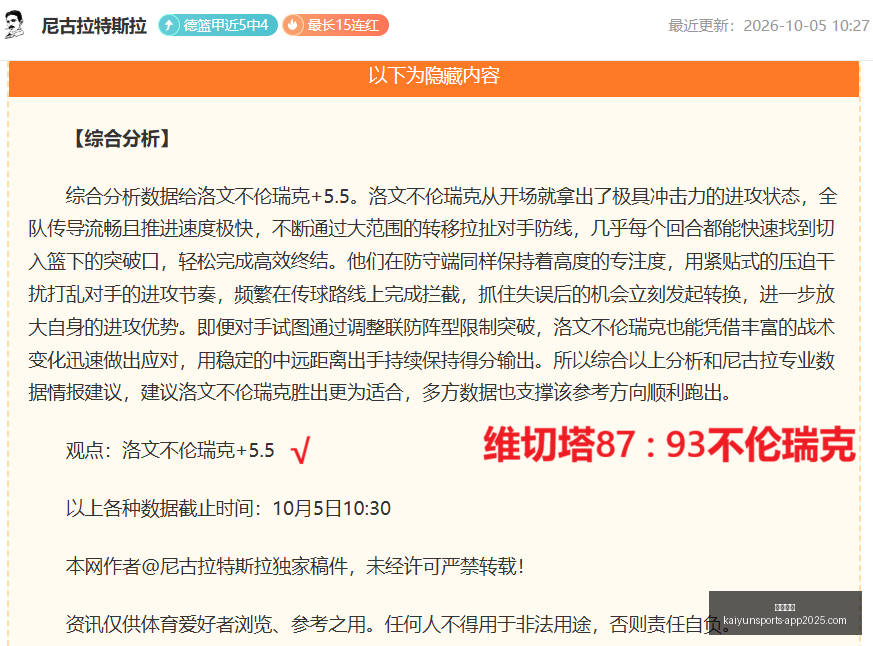Select the red checkmark next to 观点
This screenshot has height=646, width=873.
tap(301, 450)
